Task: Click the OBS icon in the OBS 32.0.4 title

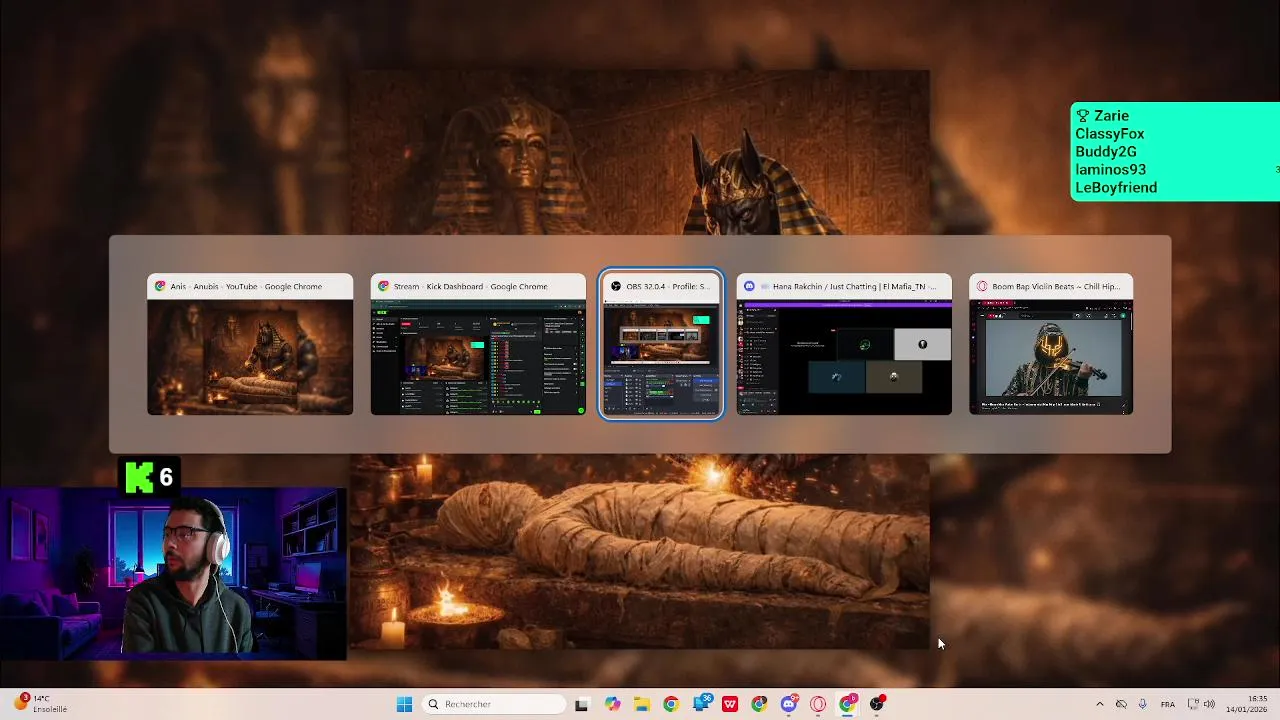Action: 615,286
